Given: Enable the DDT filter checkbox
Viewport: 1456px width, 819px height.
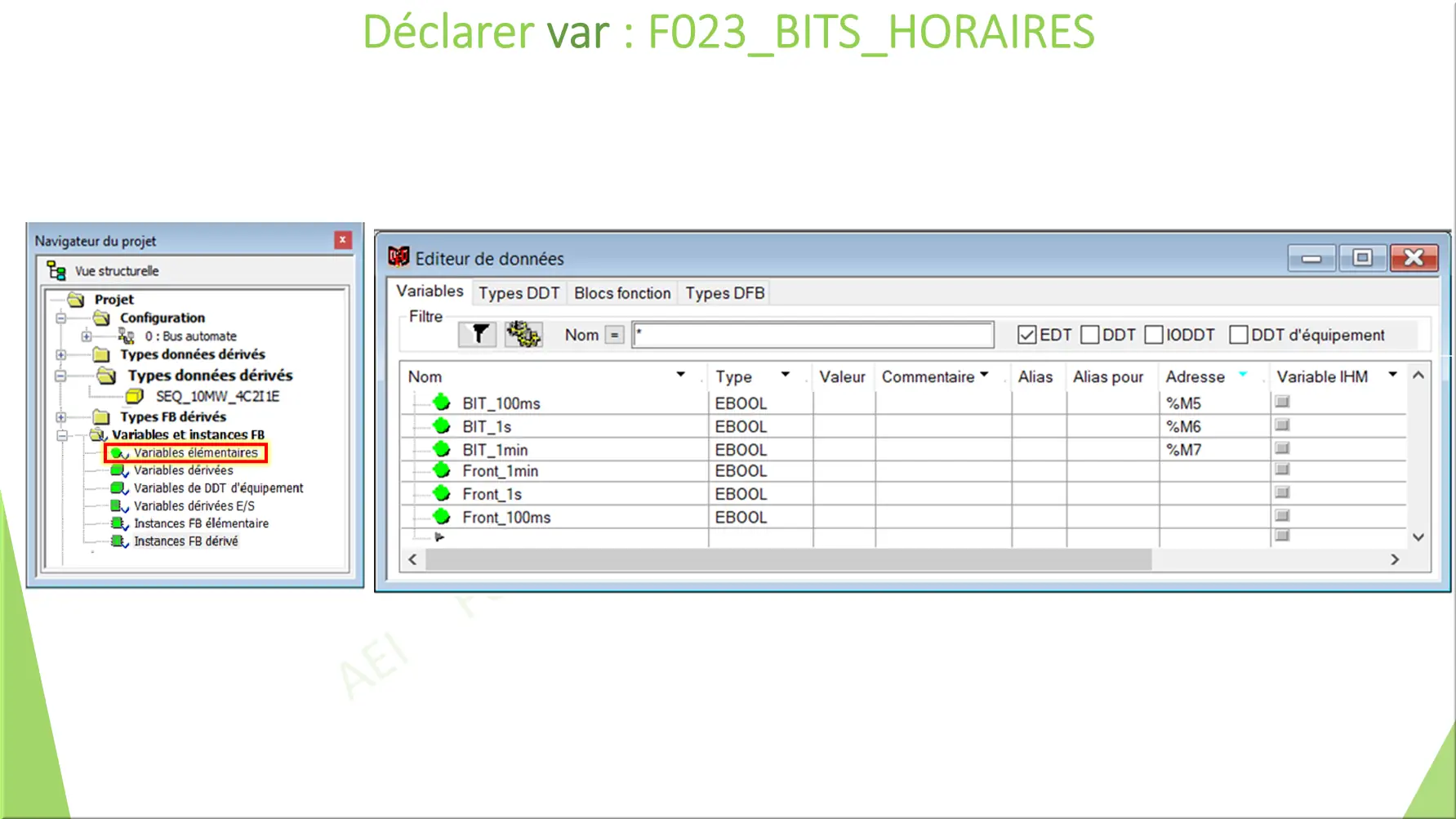Looking at the screenshot, I should tap(1089, 334).
